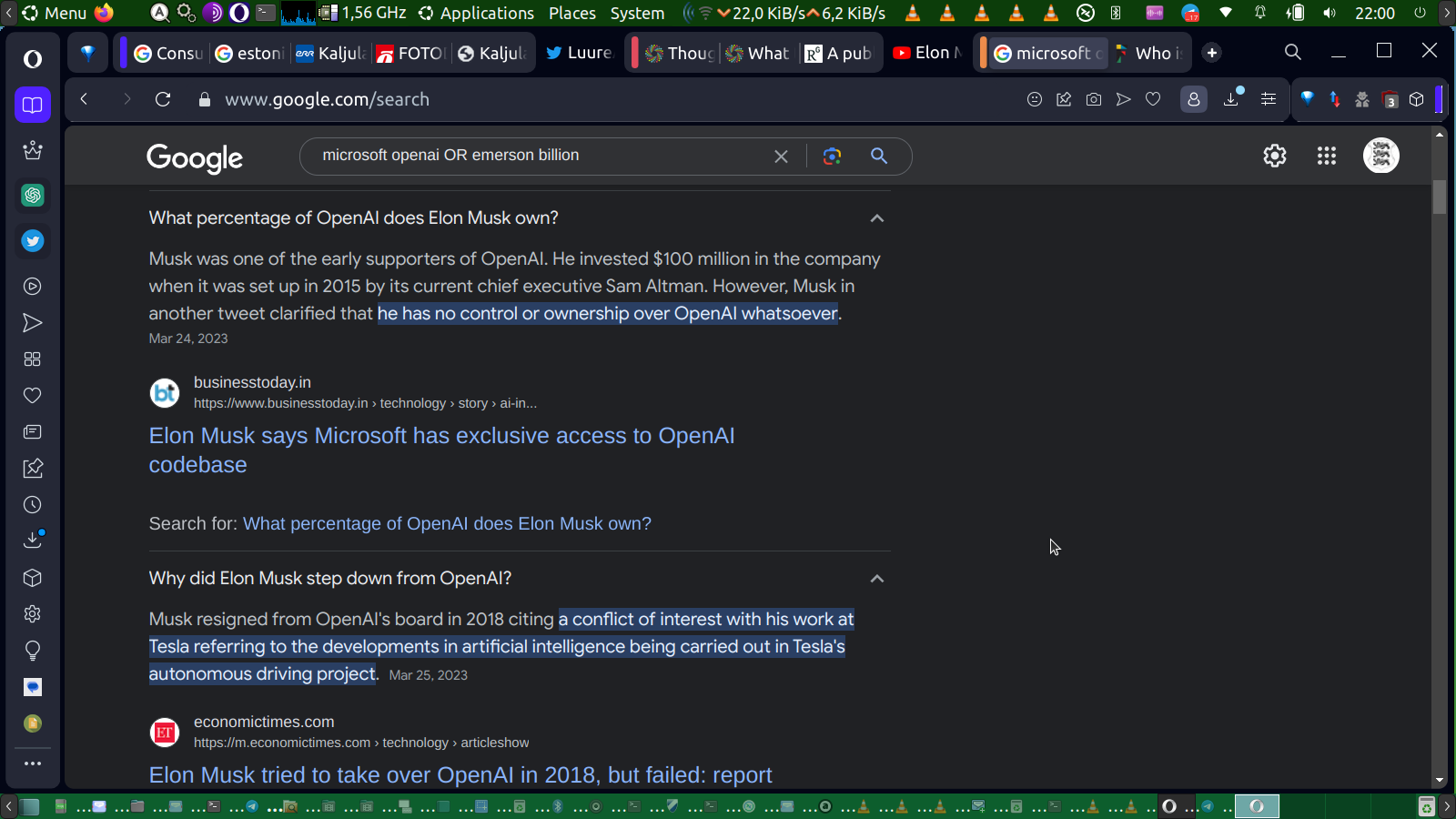Search tabs with the magnifier icon
The width and height of the screenshot is (1456, 819).
coord(1293,52)
